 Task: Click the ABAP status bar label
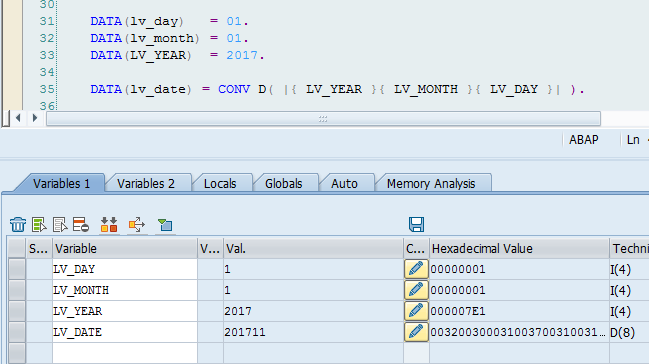[x=584, y=140]
